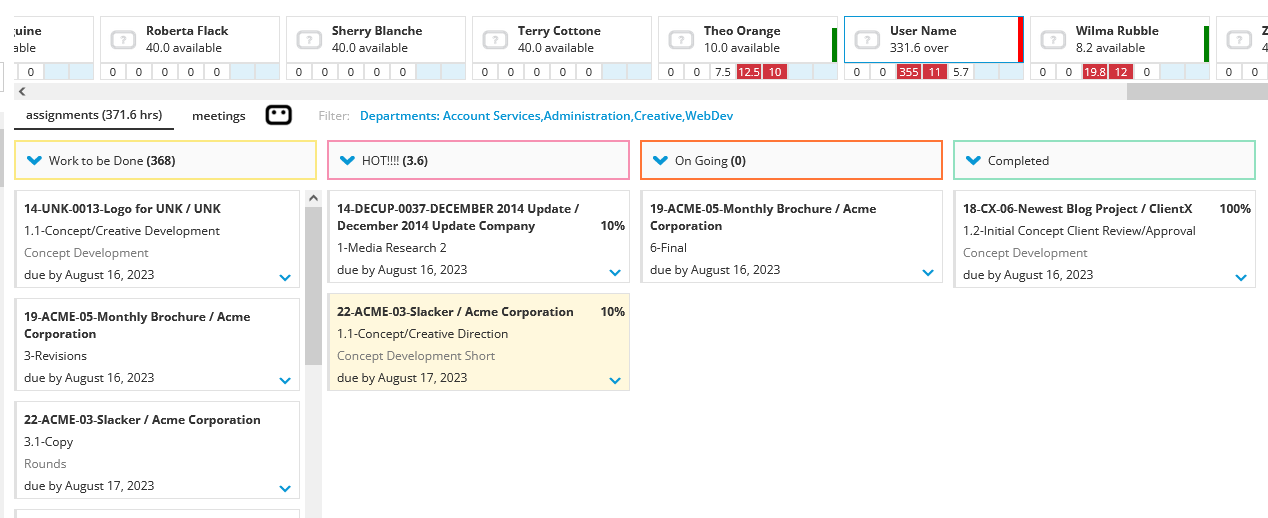1268x518 pixels.
Task: Collapse the On Going column chevron
Action: tap(660, 160)
